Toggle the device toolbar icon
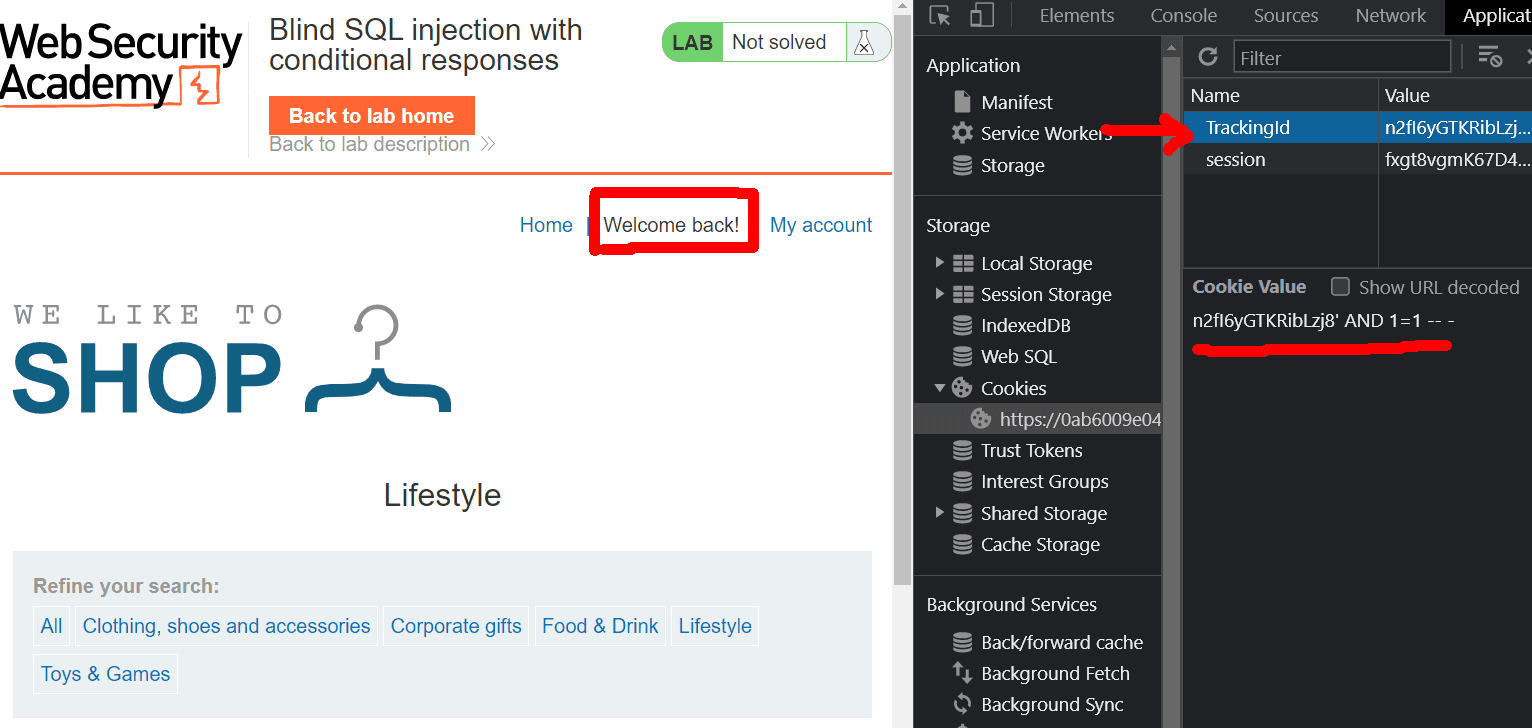 pos(981,15)
